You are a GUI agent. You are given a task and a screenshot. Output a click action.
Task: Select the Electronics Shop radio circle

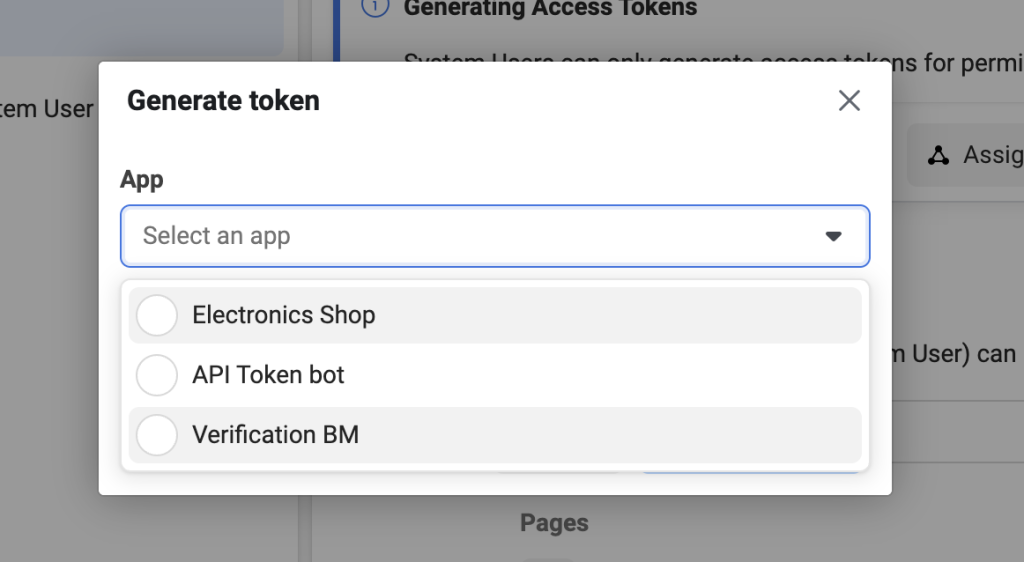(x=157, y=315)
